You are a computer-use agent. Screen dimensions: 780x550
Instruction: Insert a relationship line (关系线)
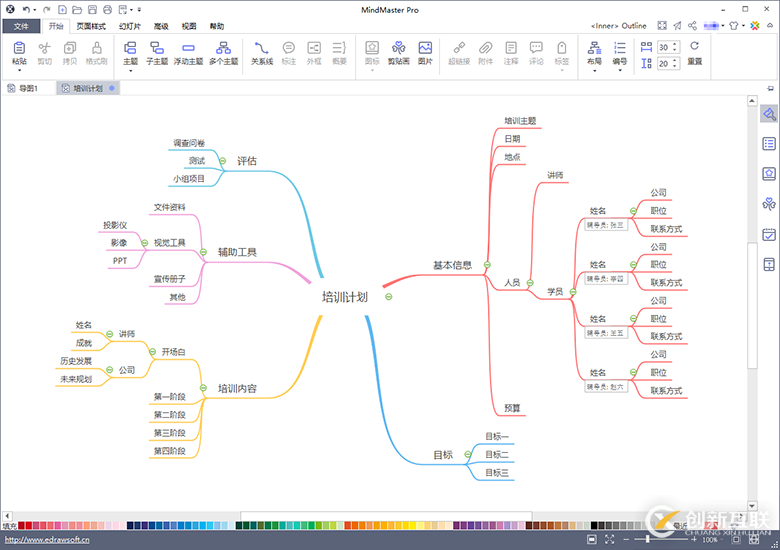tap(262, 53)
